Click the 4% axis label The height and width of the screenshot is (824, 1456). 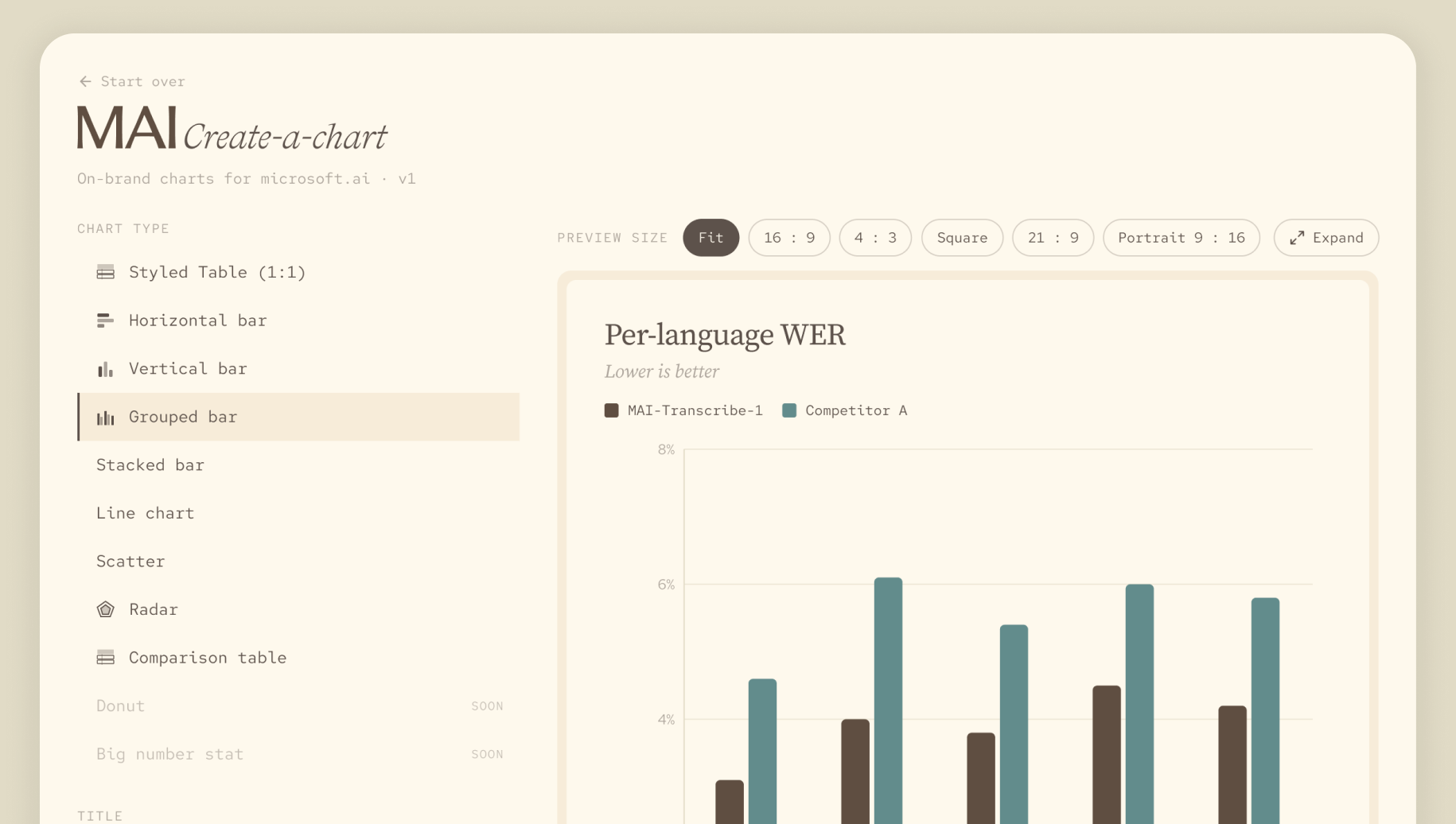click(x=666, y=720)
